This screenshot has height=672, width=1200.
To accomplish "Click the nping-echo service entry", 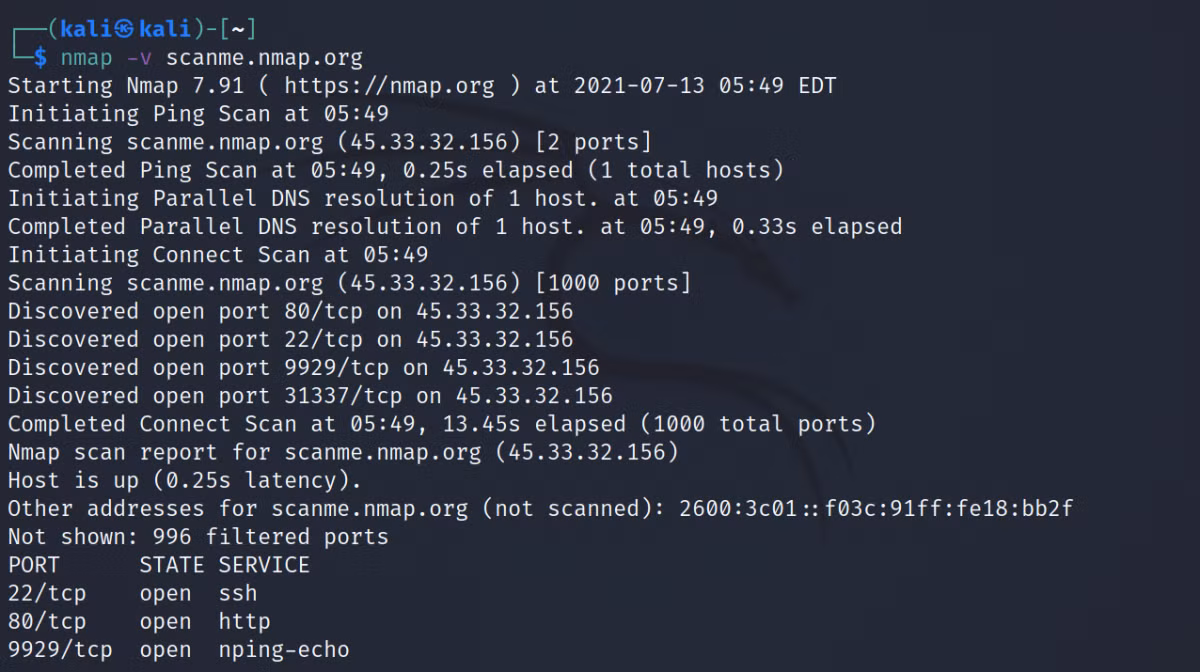I will pyautogui.click(x=284, y=650).
